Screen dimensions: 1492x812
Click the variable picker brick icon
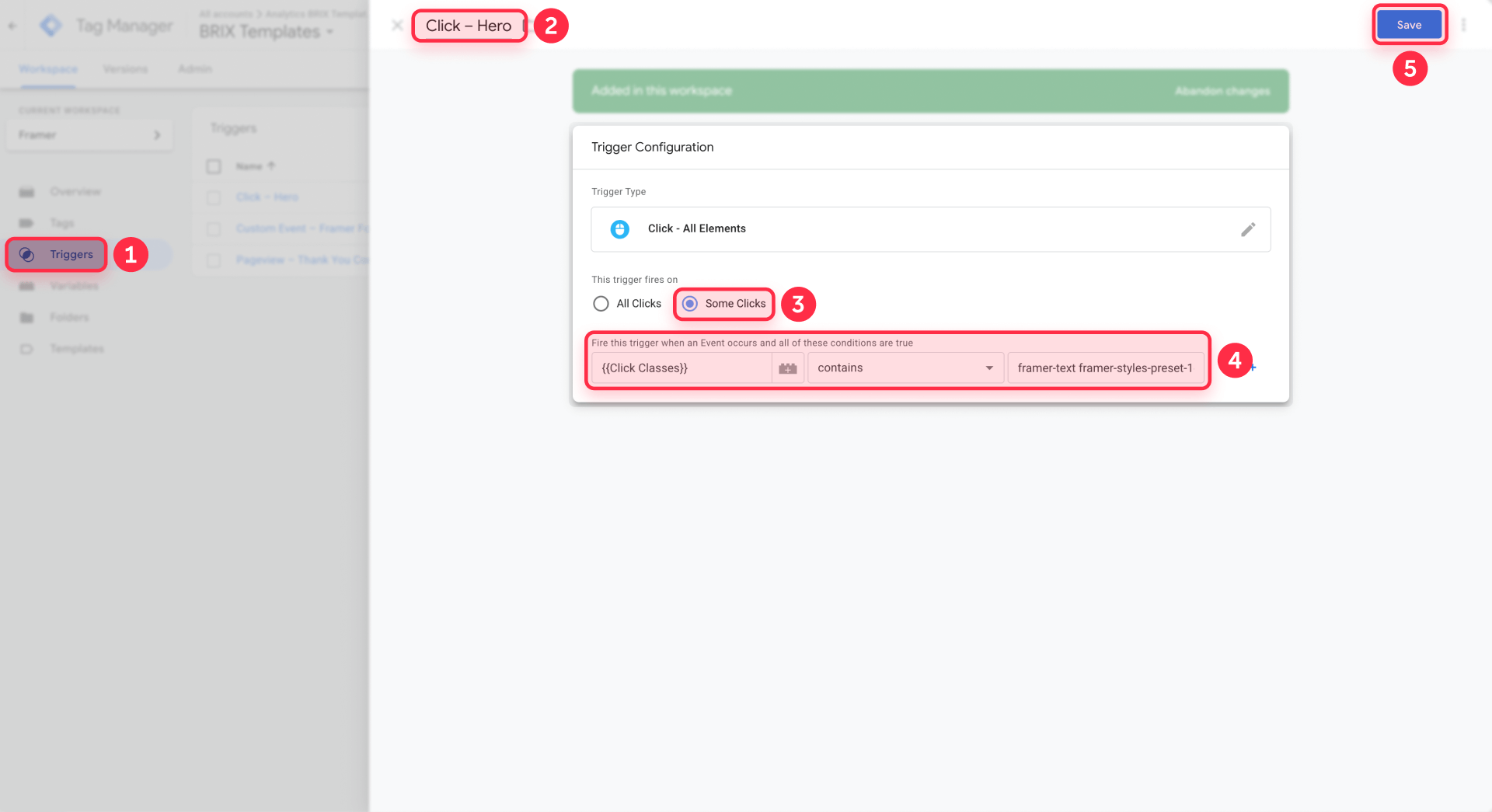click(788, 368)
